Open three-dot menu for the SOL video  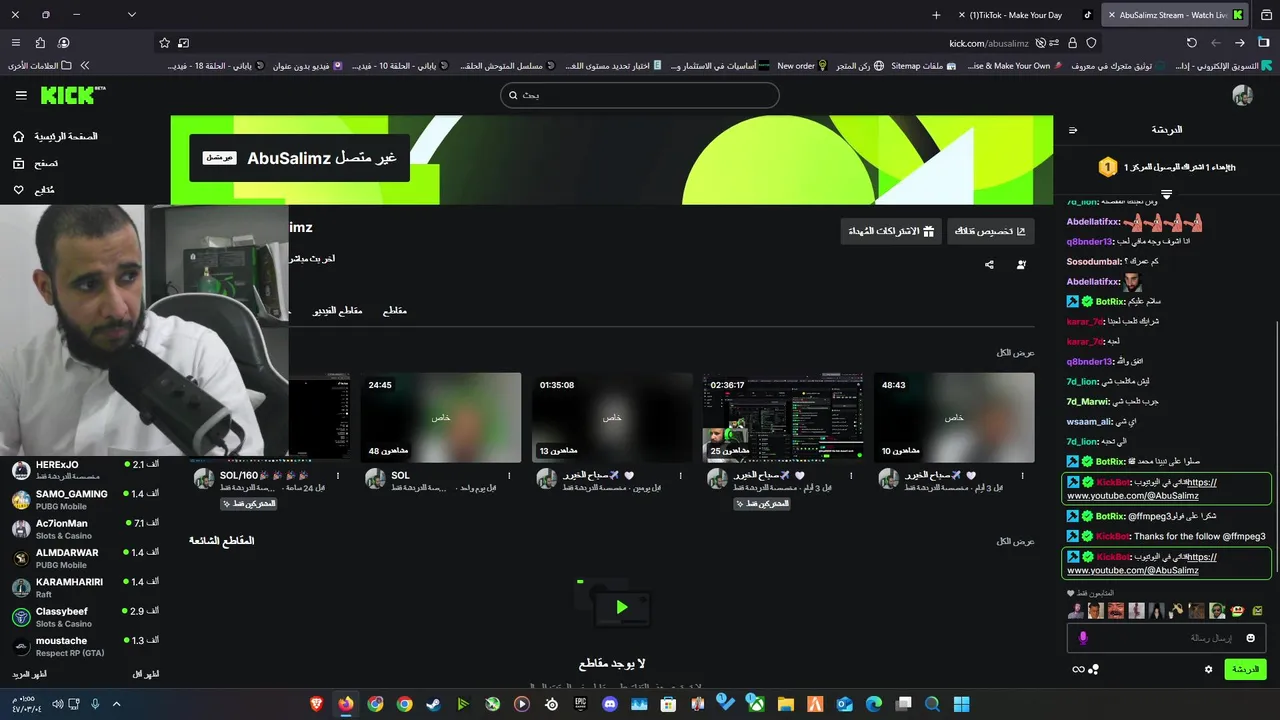509,476
